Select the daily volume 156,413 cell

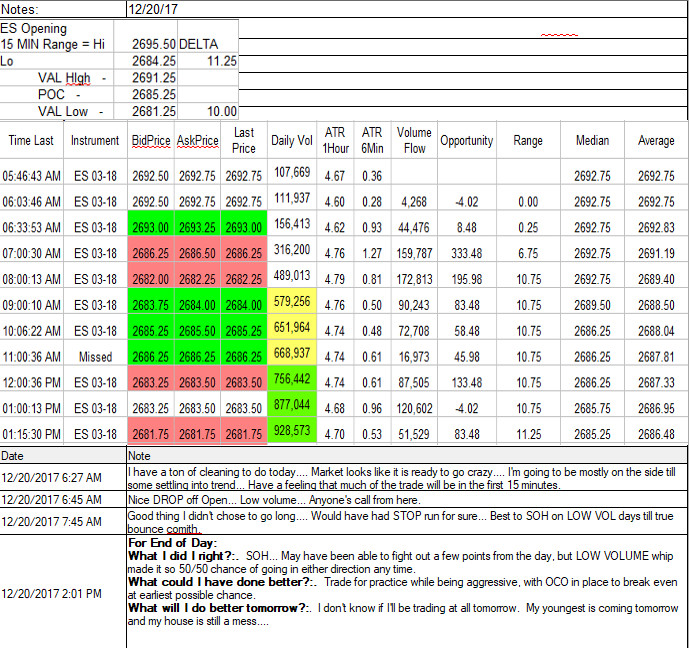[292, 224]
